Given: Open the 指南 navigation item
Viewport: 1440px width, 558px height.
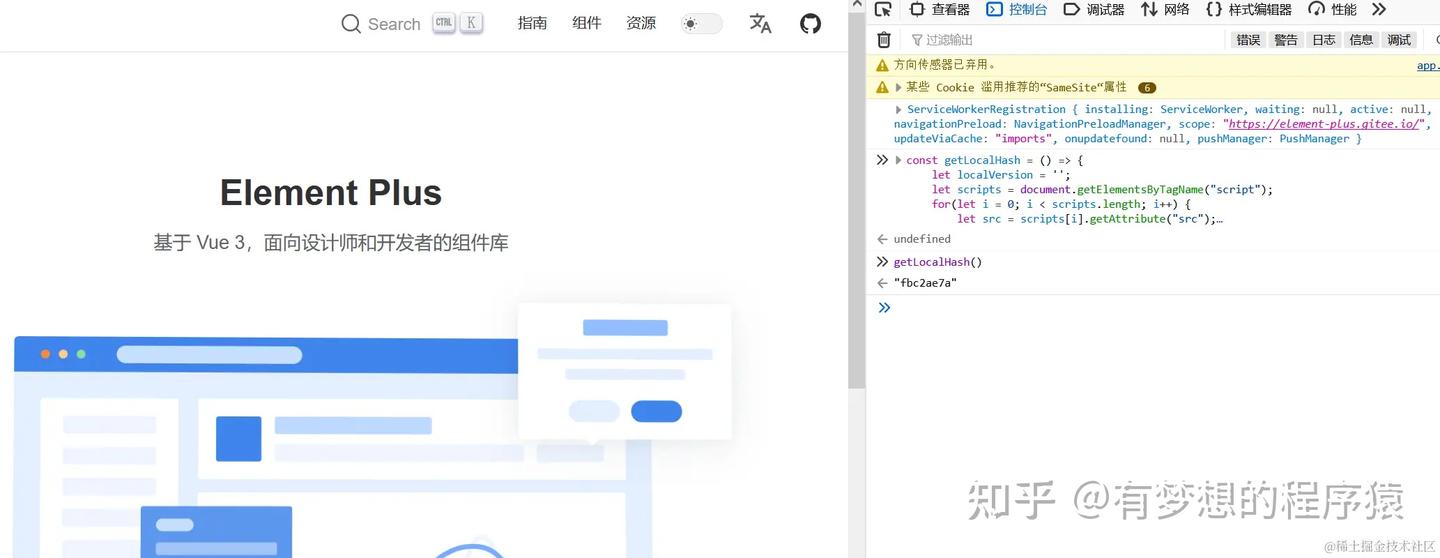Looking at the screenshot, I should [532, 23].
